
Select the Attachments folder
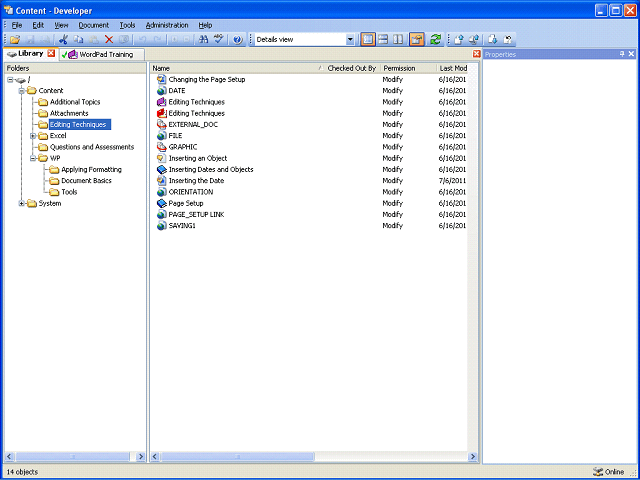click(x=69, y=113)
